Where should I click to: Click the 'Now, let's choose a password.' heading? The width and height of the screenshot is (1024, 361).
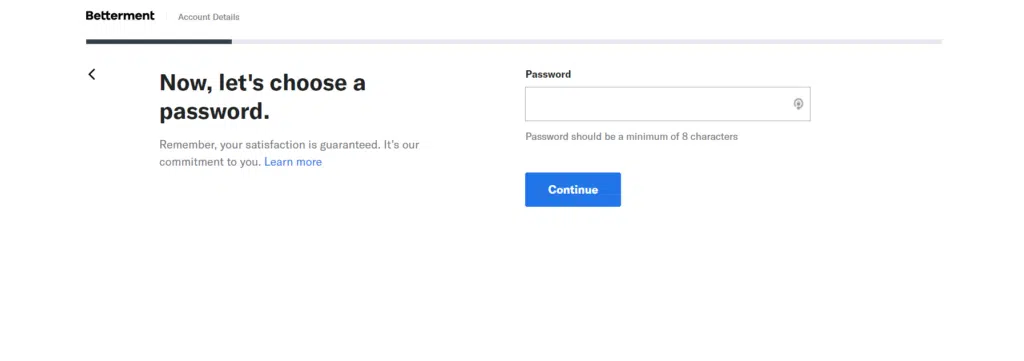tap(263, 97)
